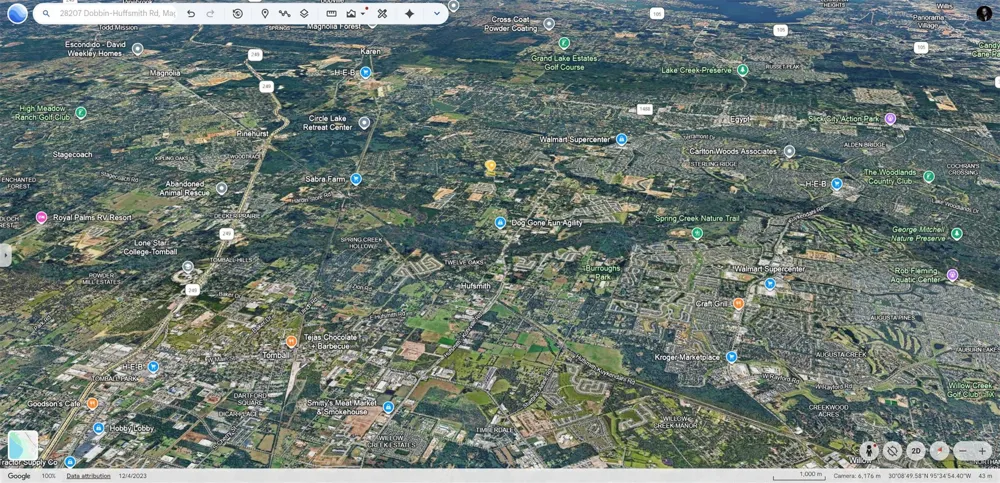Click the Kroger Marketplace store marker

coord(732,357)
